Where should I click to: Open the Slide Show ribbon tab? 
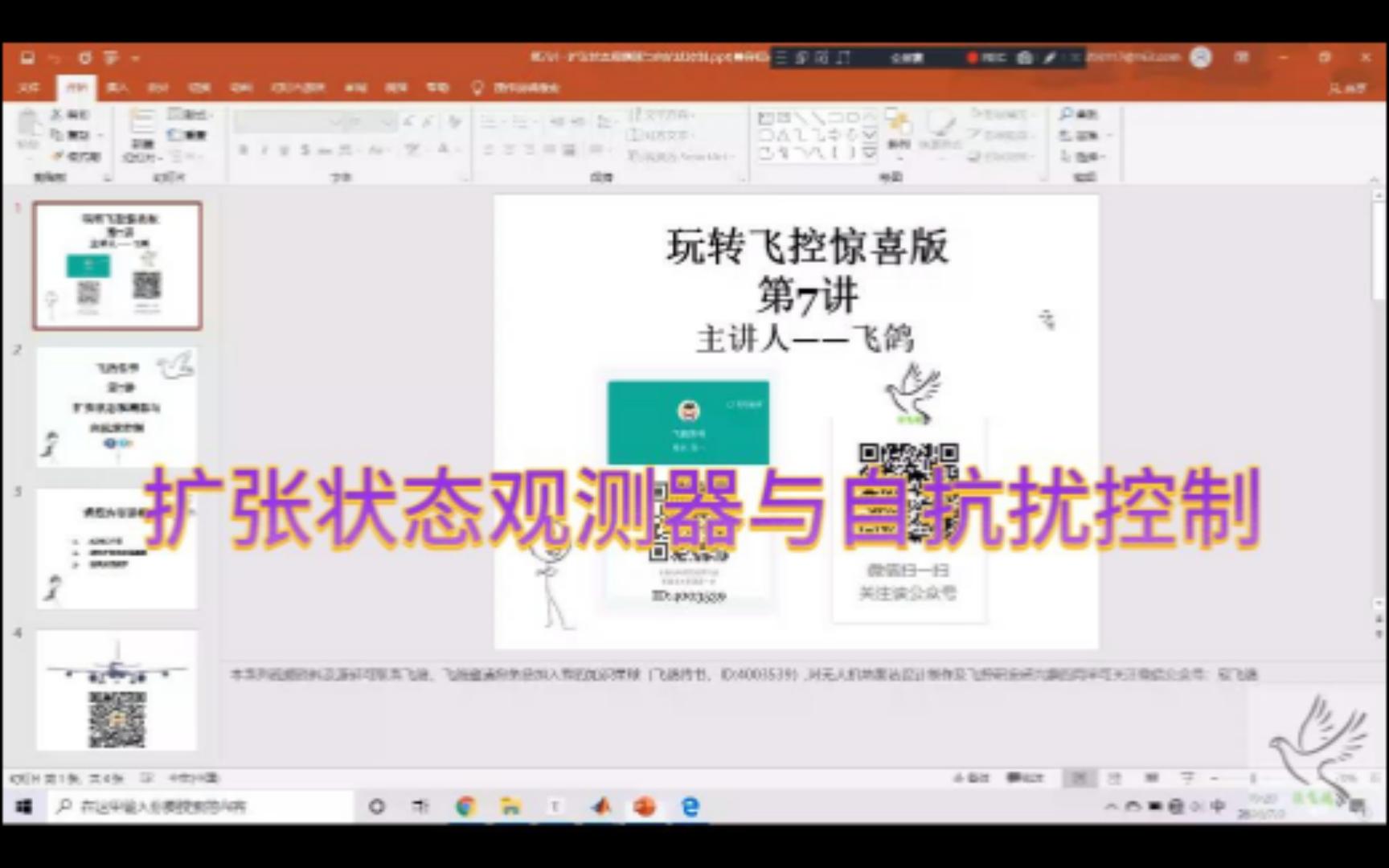click(x=298, y=87)
